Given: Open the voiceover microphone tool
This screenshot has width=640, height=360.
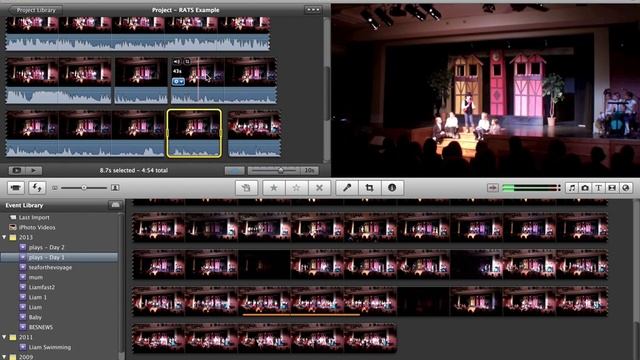Looking at the screenshot, I should tap(347, 188).
